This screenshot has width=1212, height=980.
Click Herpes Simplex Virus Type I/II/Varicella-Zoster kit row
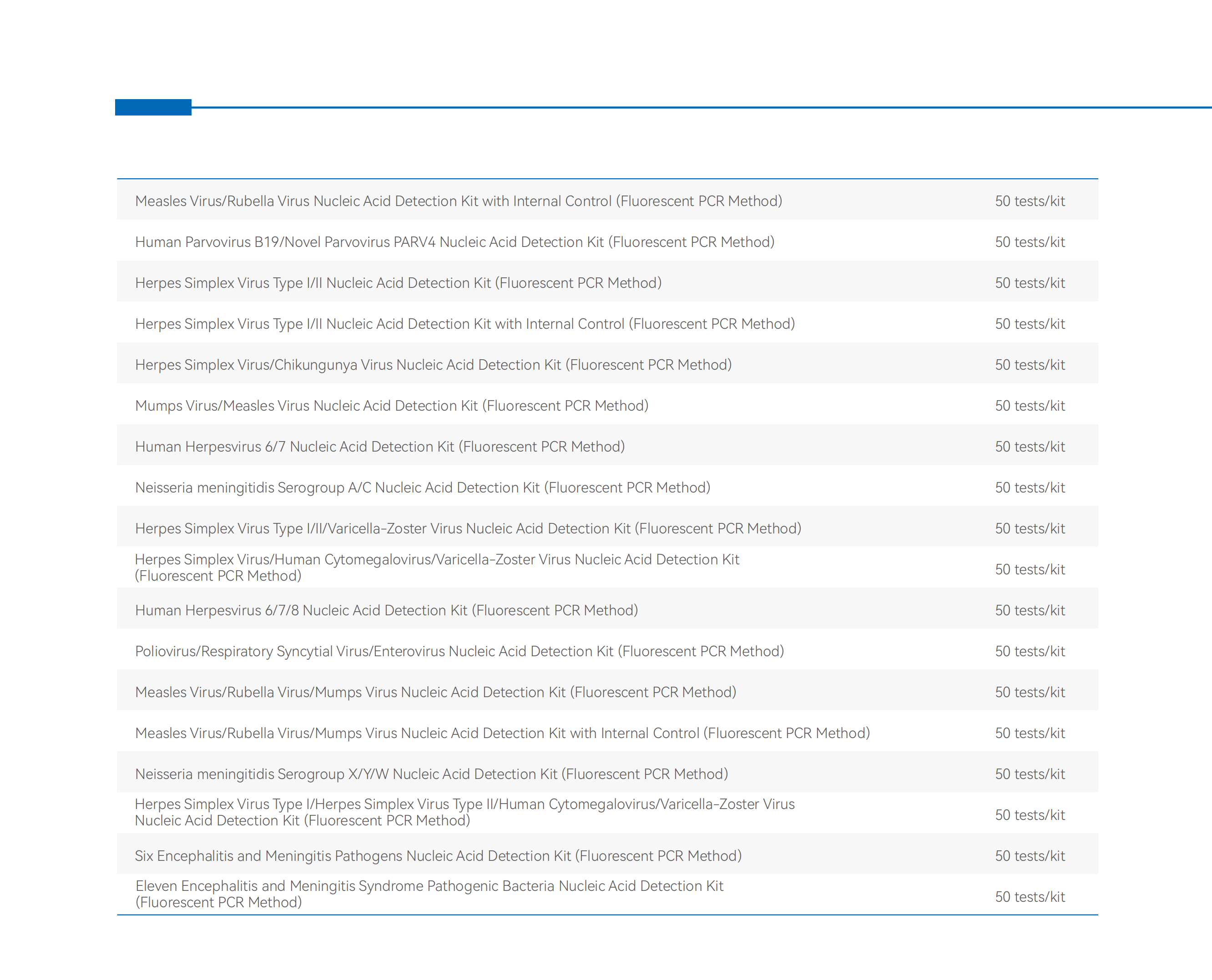click(607, 528)
